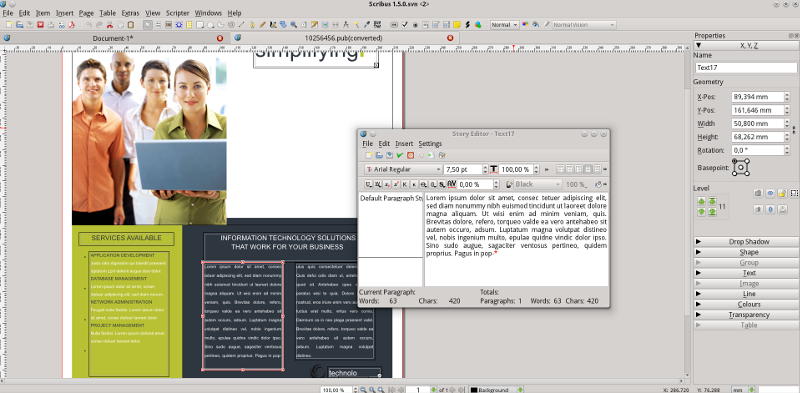Click the flip vertically icon in Properties

(x=770, y=209)
